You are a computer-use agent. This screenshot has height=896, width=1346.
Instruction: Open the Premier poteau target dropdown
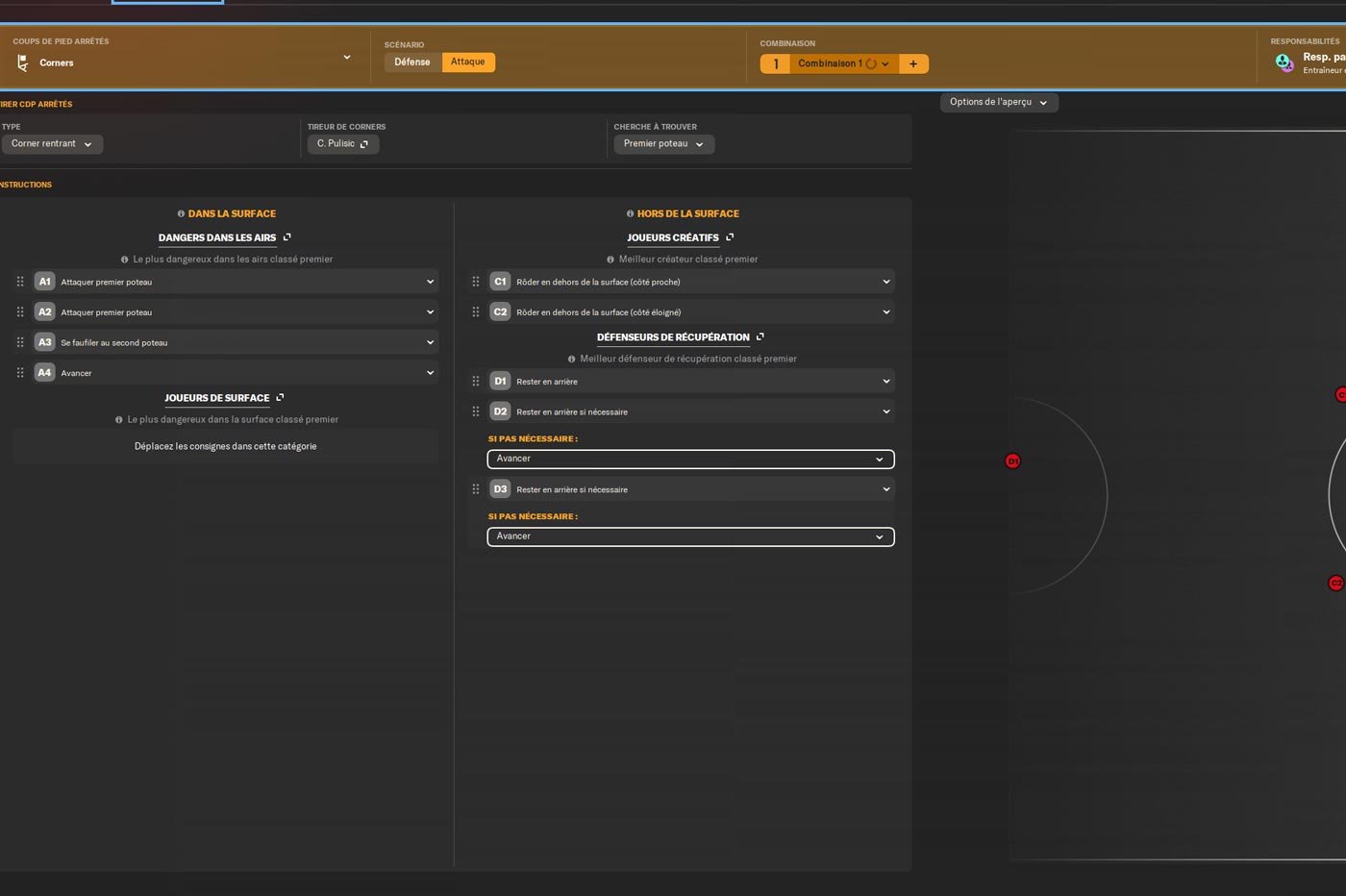click(664, 144)
